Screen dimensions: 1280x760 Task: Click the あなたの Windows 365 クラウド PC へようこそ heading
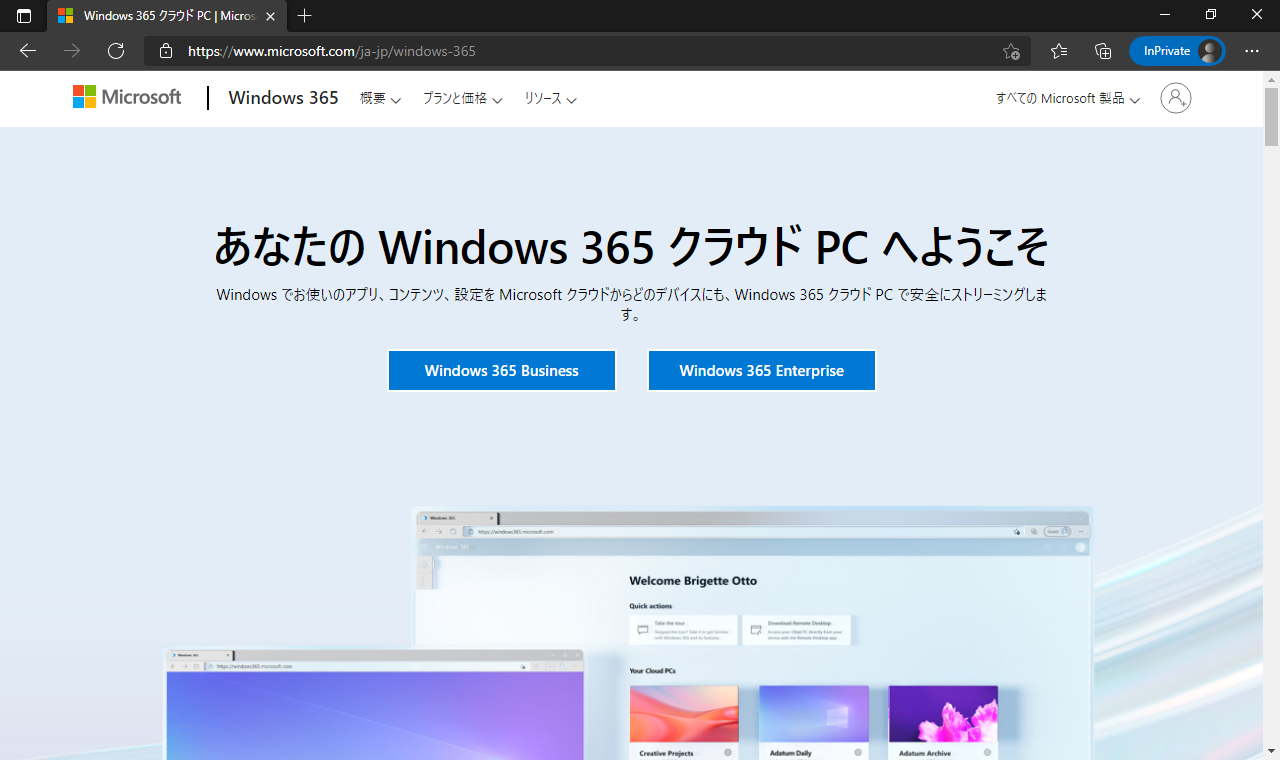click(632, 246)
